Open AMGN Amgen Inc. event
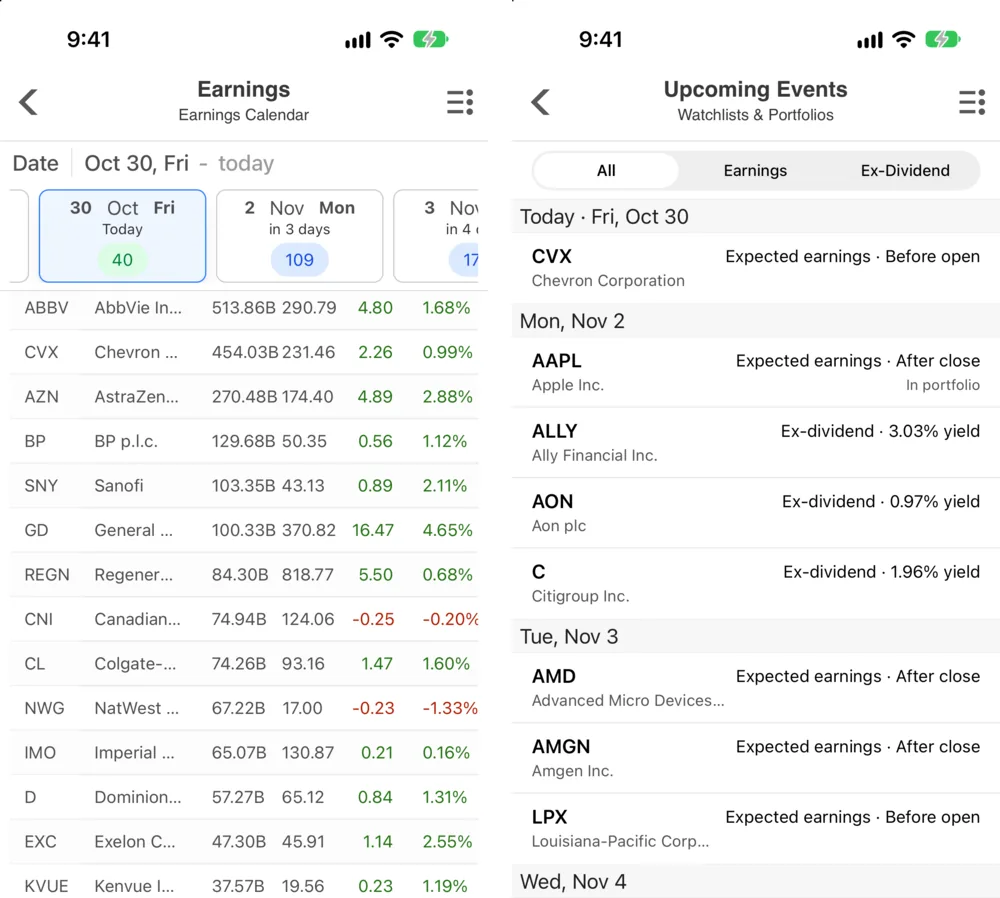Screen dimensions: 1000x898 pyautogui.click(x=756, y=758)
